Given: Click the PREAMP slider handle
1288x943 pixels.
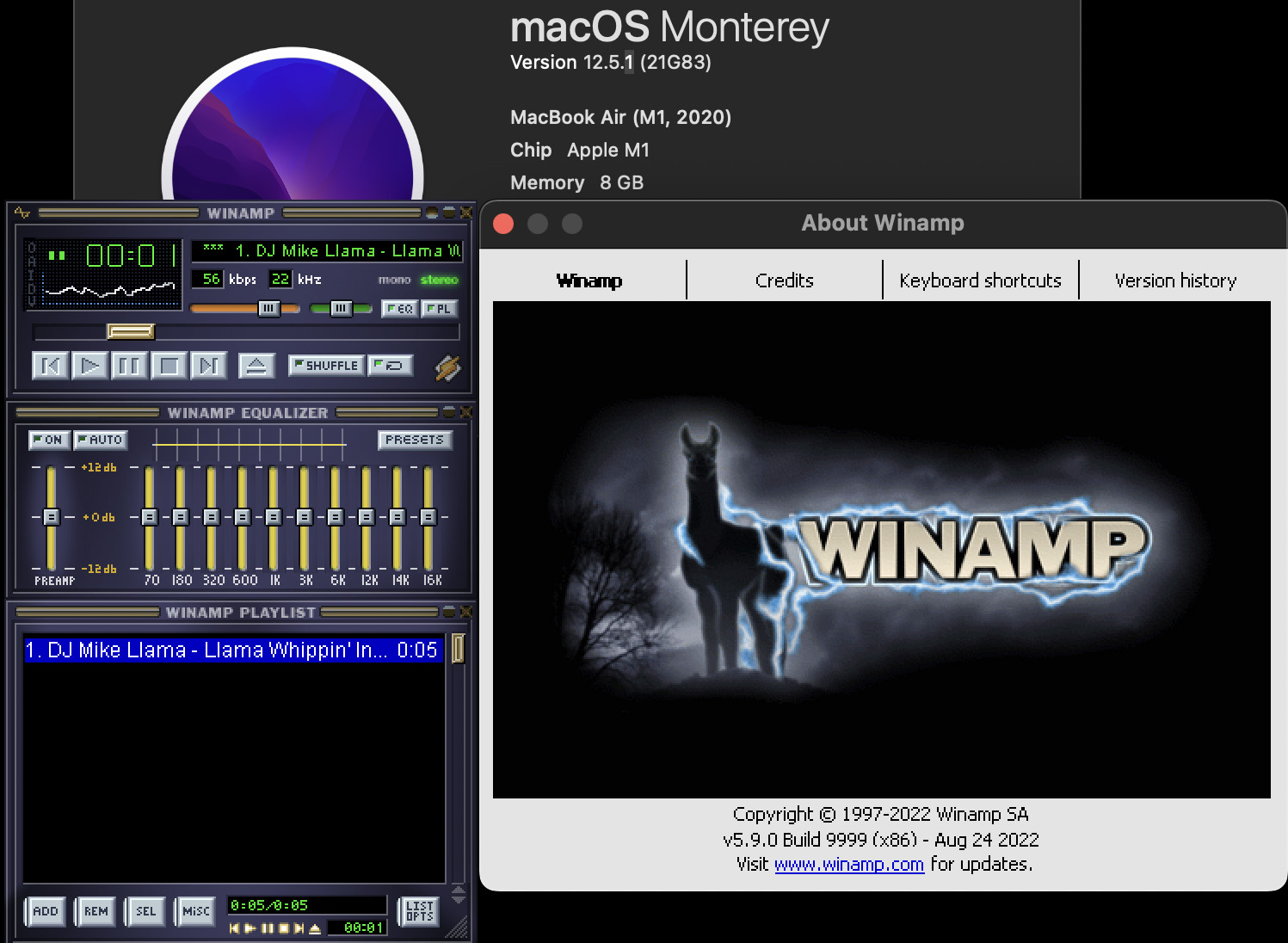Looking at the screenshot, I should [x=51, y=517].
